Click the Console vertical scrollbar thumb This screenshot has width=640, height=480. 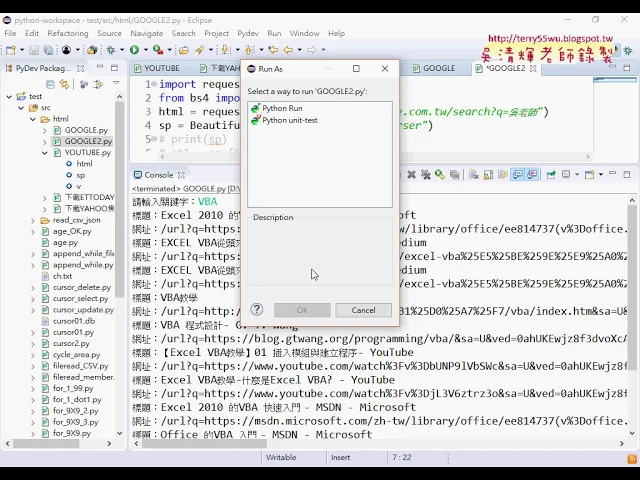[632, 288]
